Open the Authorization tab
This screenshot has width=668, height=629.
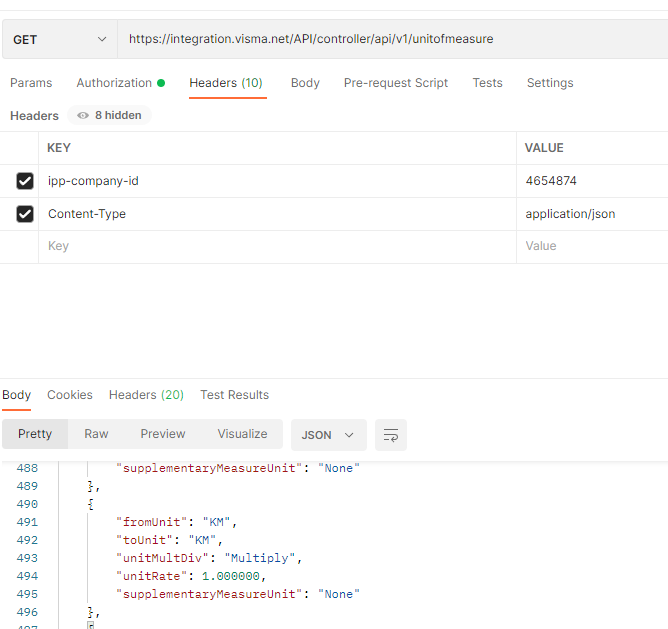click(x=121, y=83)
